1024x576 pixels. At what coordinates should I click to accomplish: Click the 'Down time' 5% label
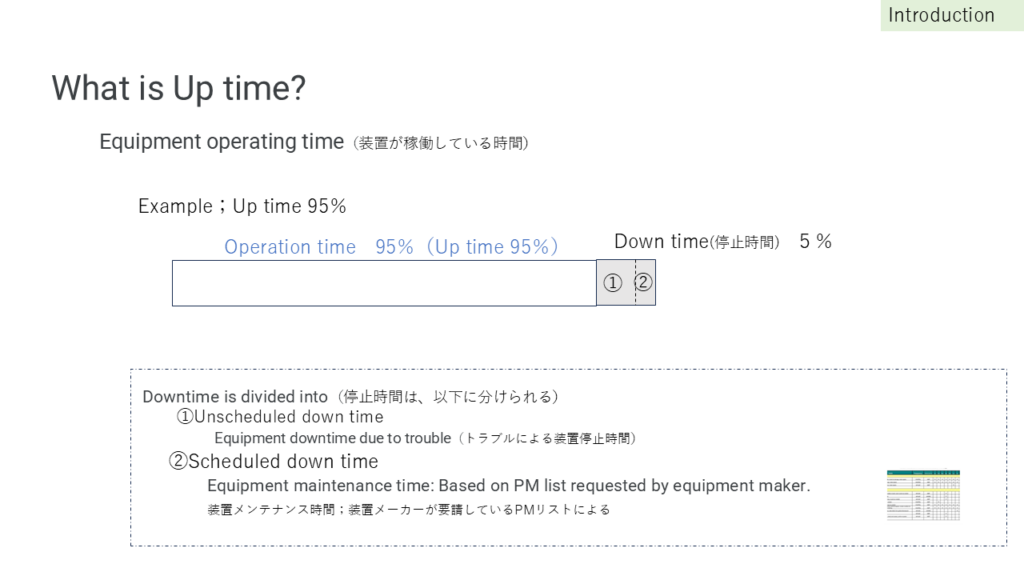tap(723, 242)
